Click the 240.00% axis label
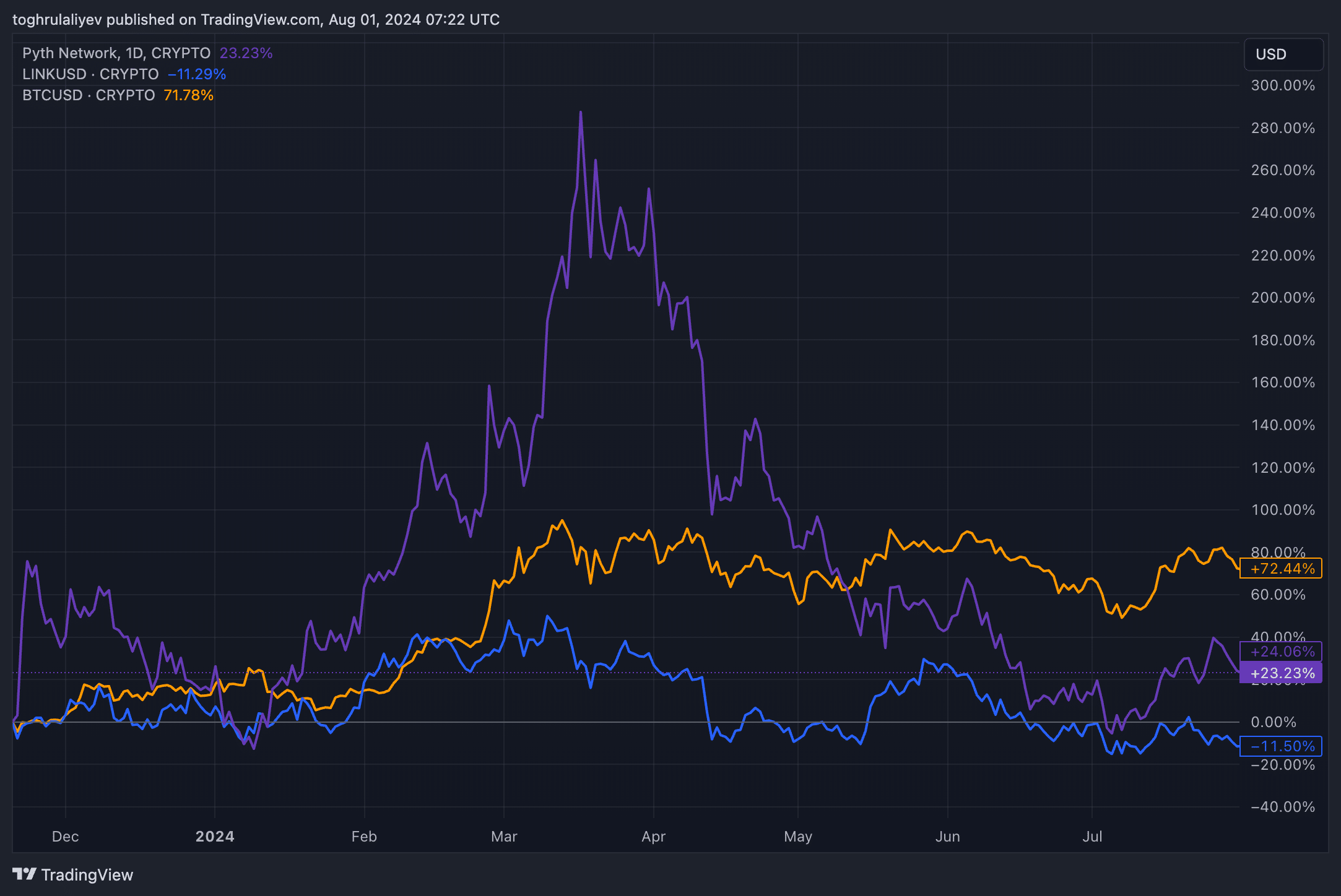The height and width of the screenshot is (896, 1341). click(1283, 213)
